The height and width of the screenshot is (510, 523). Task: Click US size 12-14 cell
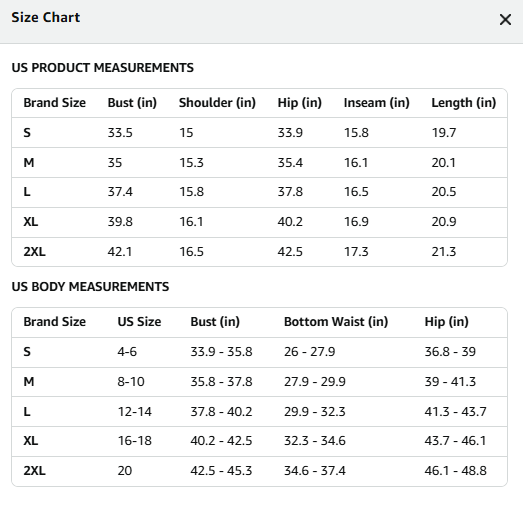coord(134,412)
